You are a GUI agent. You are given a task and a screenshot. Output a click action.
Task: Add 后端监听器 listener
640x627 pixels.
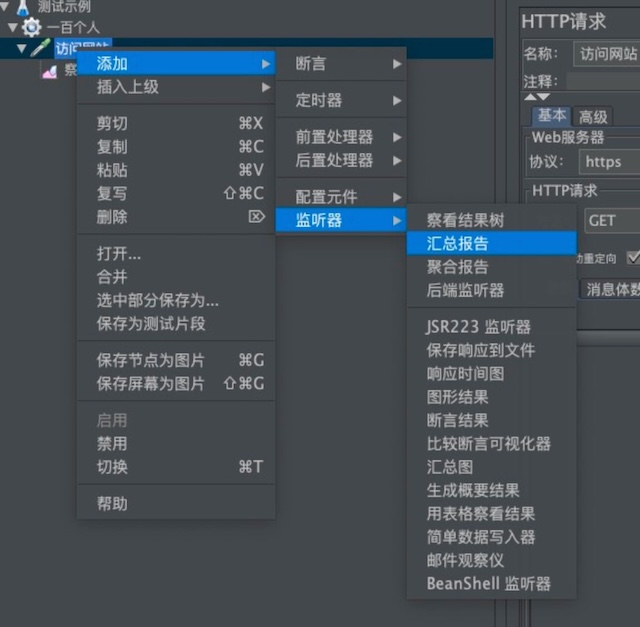click(492, 290)
